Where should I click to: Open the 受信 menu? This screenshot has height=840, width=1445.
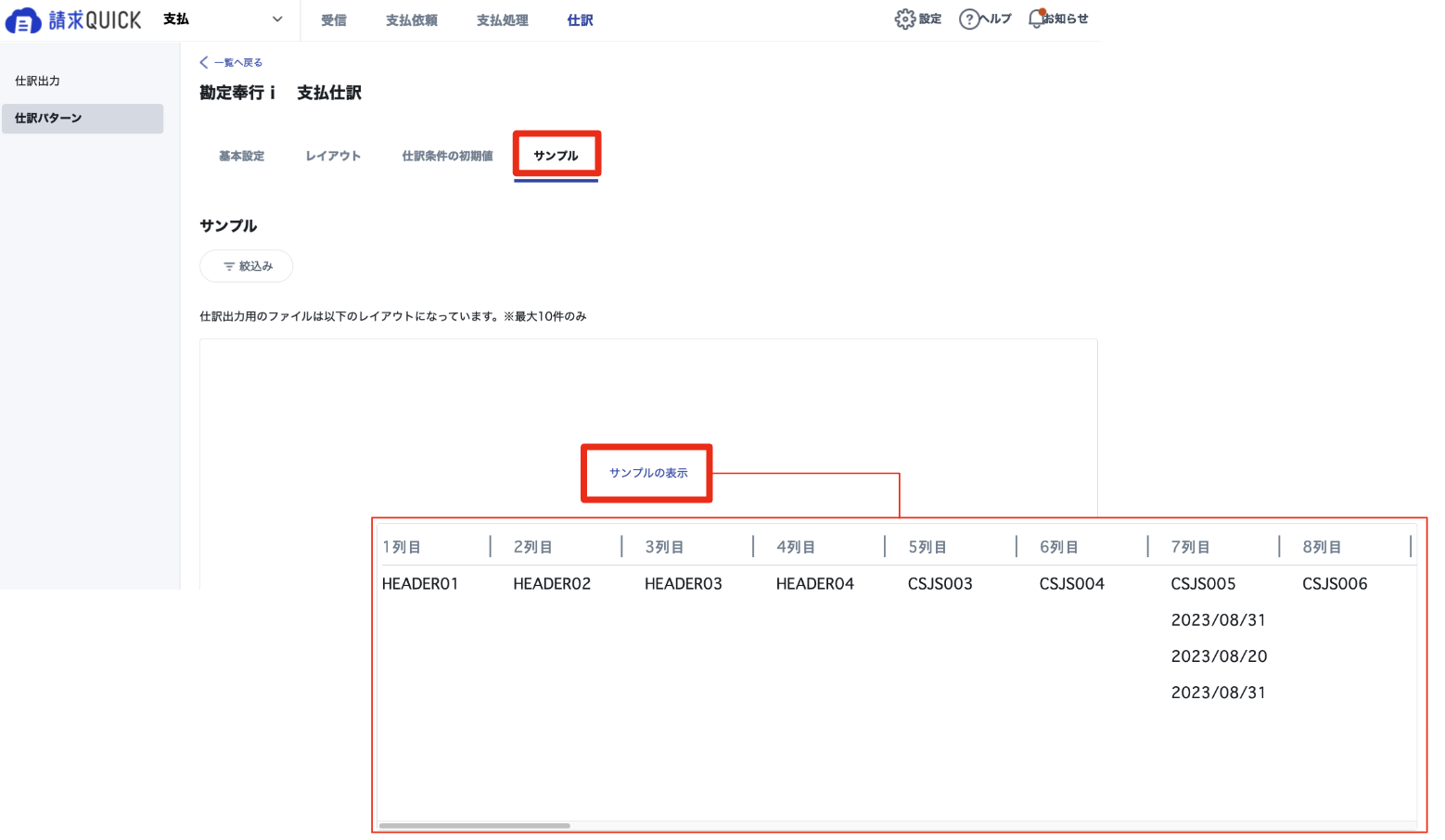point(334,20)
